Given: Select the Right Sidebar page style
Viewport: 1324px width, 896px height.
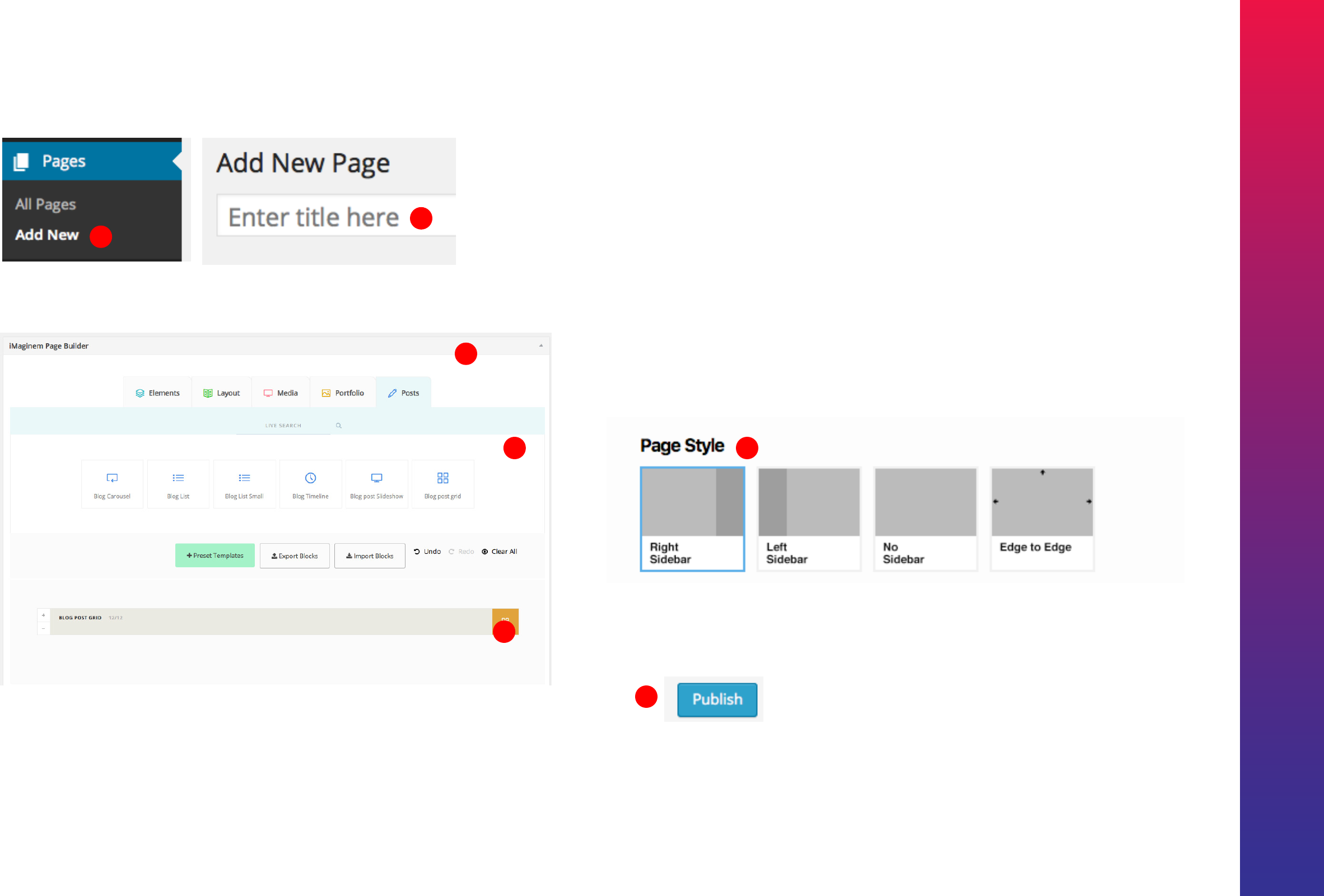Looking at the screenshot, I should point(692,519).
